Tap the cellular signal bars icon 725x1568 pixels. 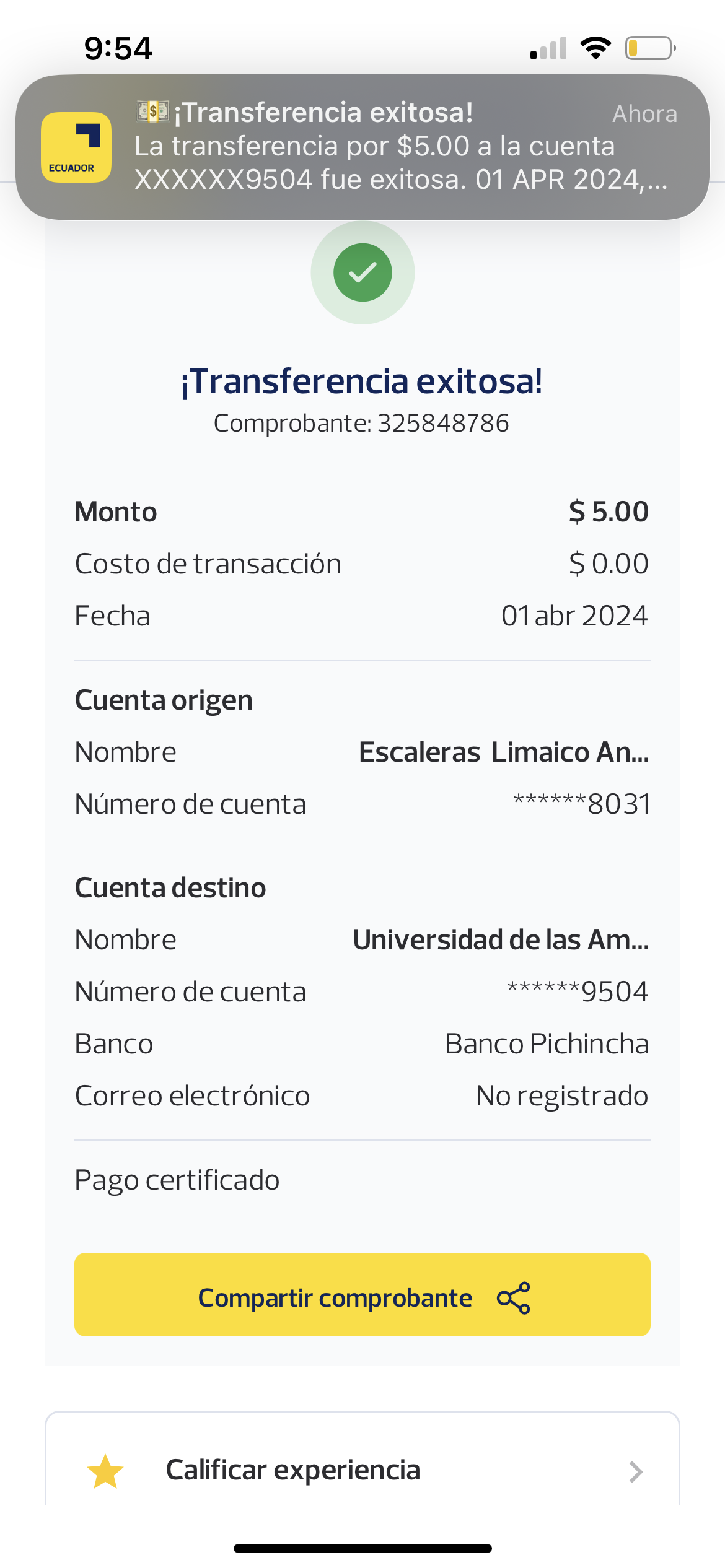[549, 48]
